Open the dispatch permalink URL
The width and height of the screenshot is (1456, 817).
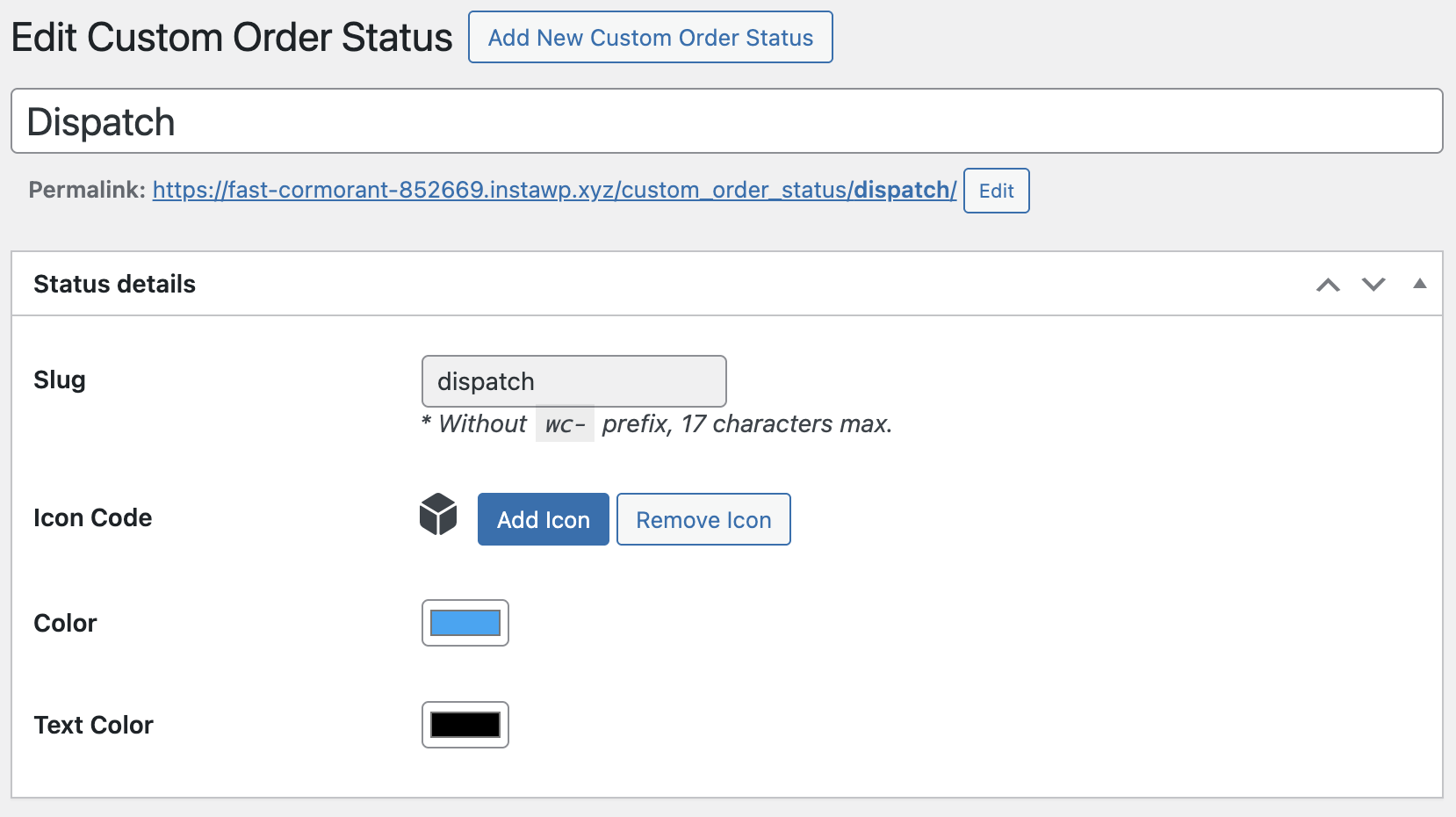pyautogui.click(x=554, y=190)
